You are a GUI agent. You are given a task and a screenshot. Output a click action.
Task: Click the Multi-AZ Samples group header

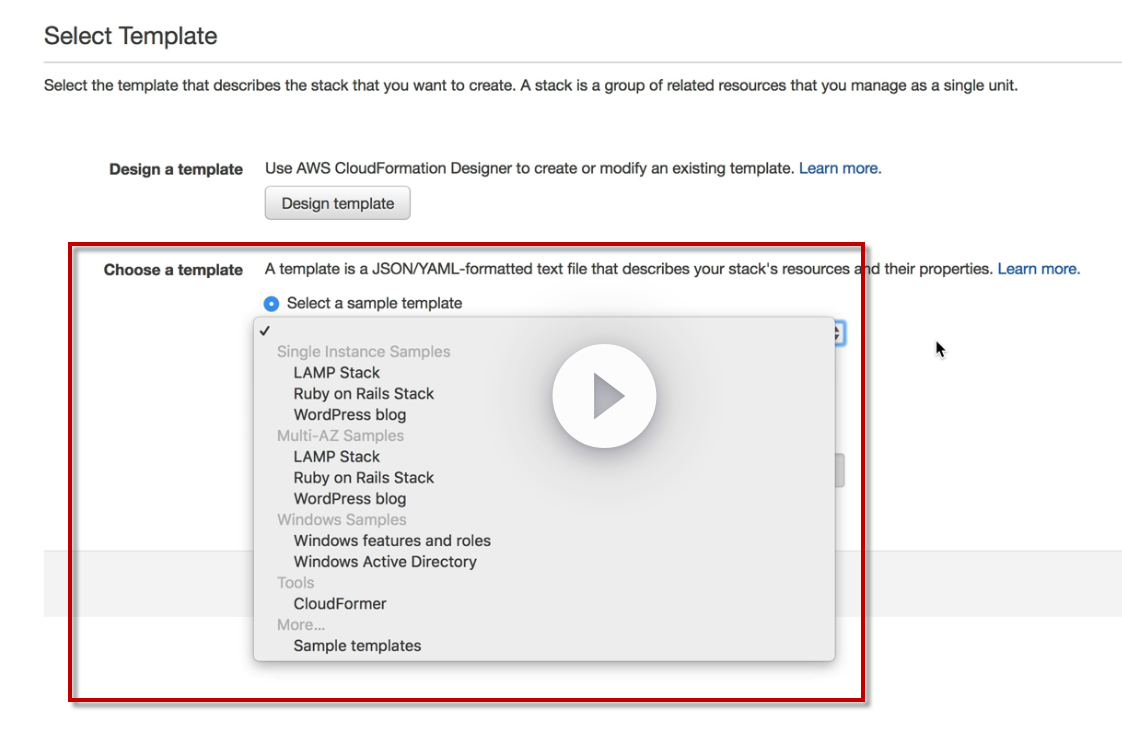click(x=340, y=435)
